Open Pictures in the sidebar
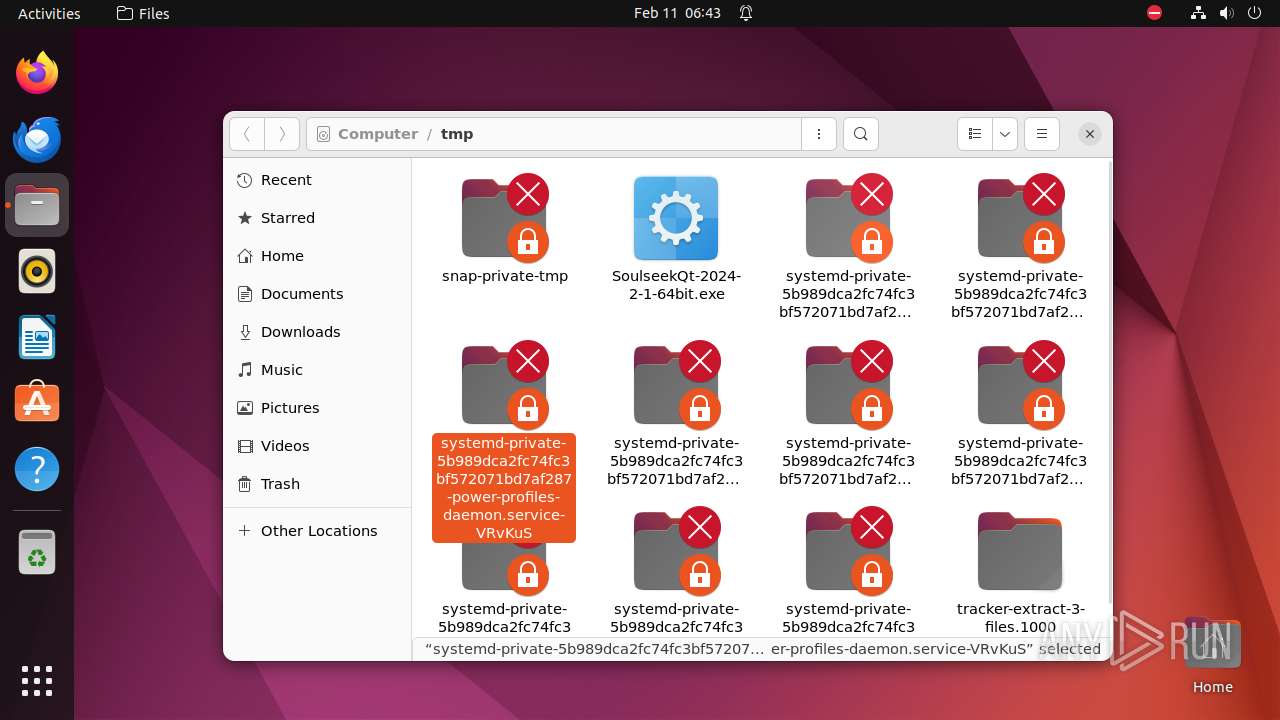Viewport: 1280px width, 720px height. point(317,408)
